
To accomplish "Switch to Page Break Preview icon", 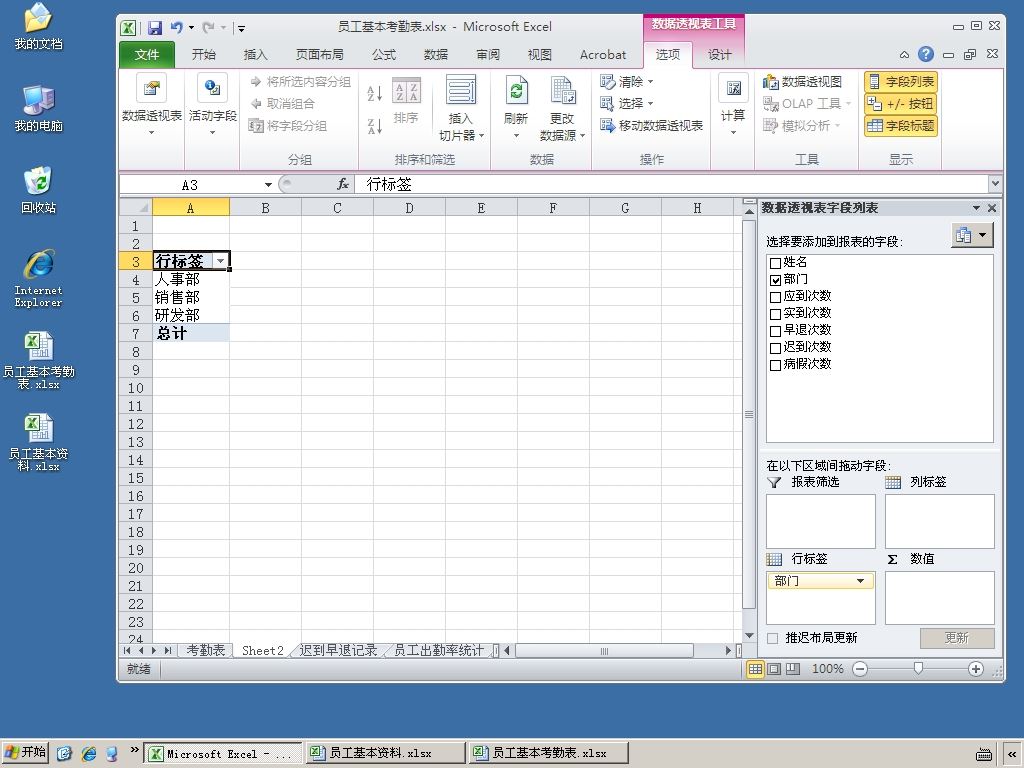I will 793,669.
